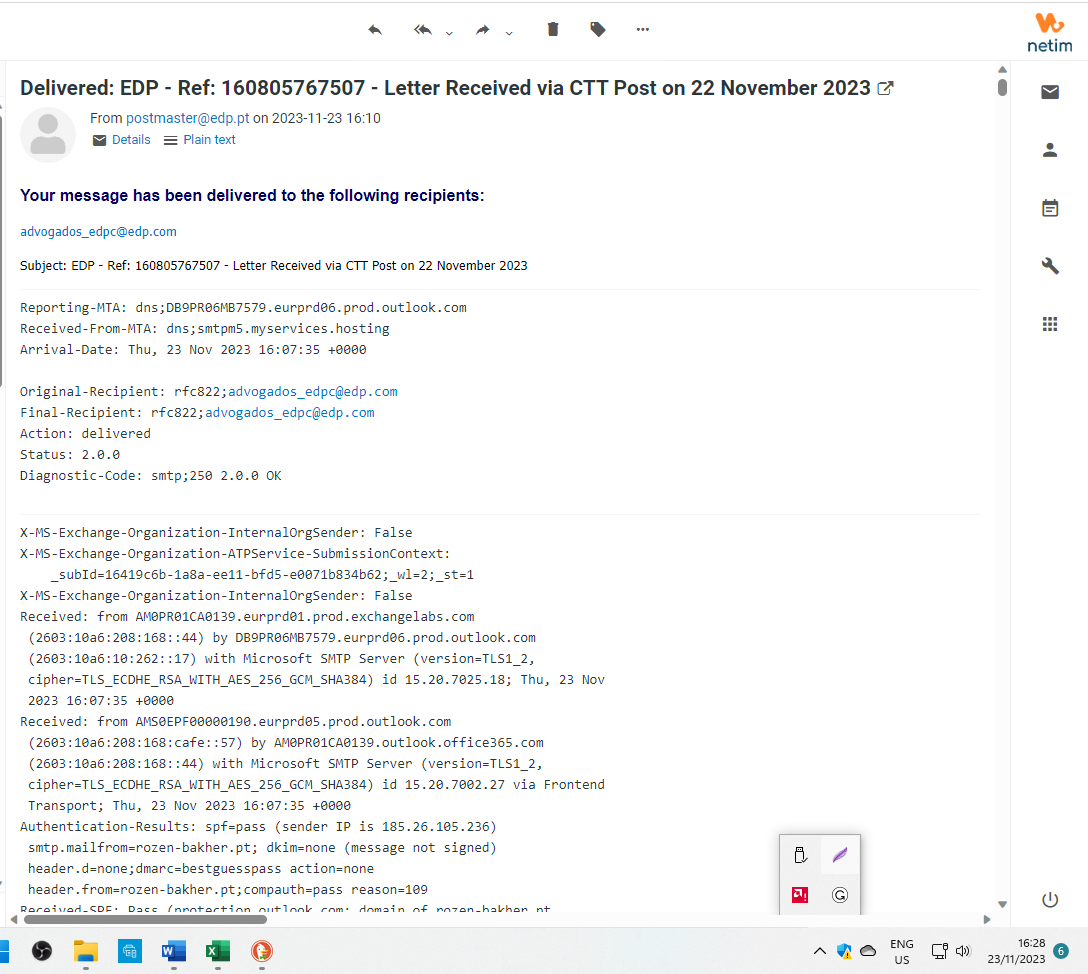This screenshot has width=1088, height=974.
Task: Click the message subject heading text
Action: (x=445, y=88)
